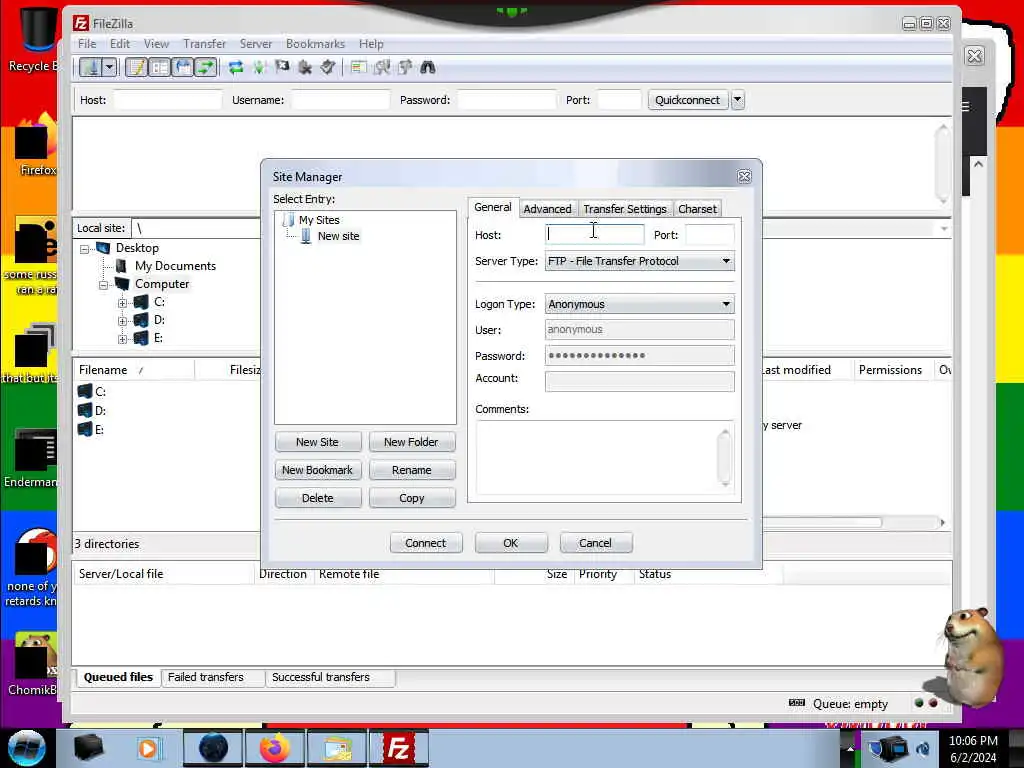Select the General tab
The height and width of the screenshot is (768, 1024).
(492, 207)
